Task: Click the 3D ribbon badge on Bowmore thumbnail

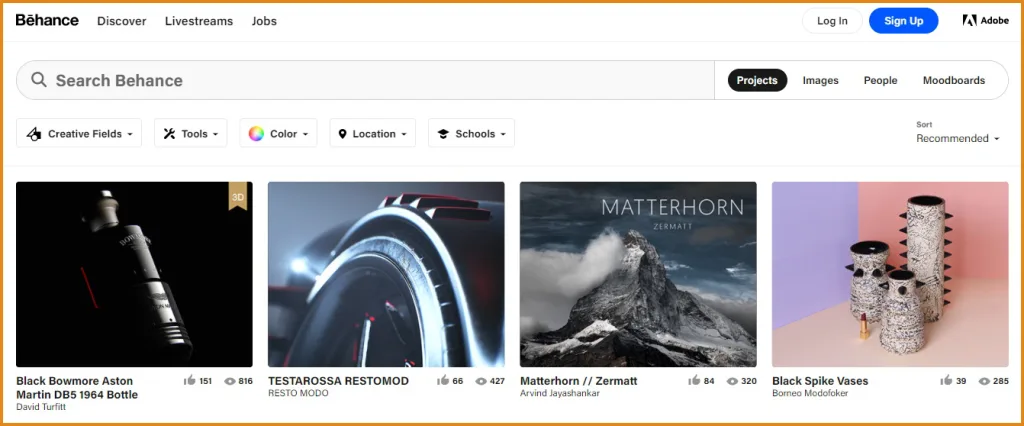Action: coord(238,197)
